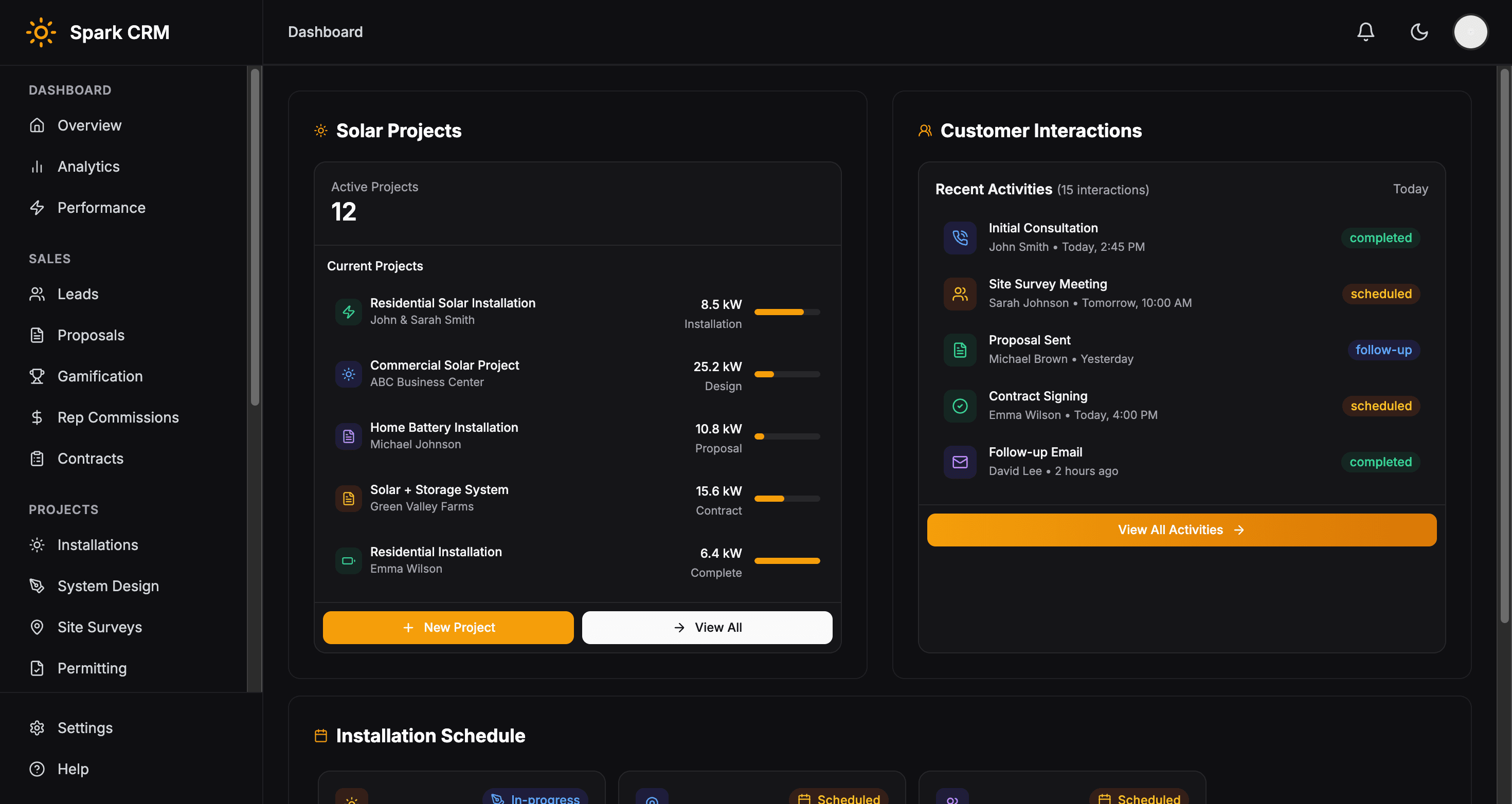Click Site Survey Meeting people icon
The width and height of the screenshot is (1512, 804).
click(960, 294)
